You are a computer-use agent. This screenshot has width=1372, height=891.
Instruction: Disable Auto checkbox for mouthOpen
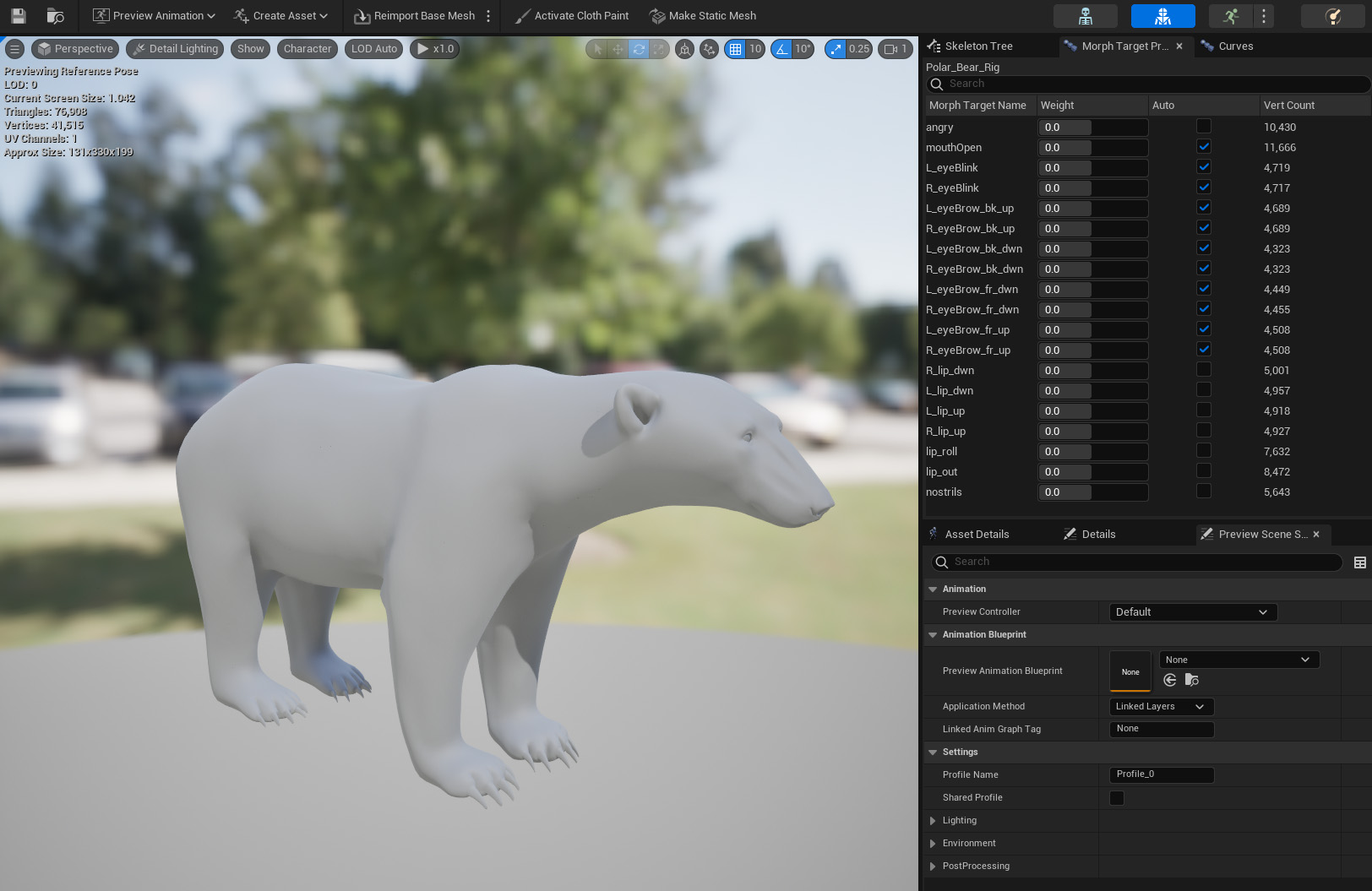(x=1204, y=147)
